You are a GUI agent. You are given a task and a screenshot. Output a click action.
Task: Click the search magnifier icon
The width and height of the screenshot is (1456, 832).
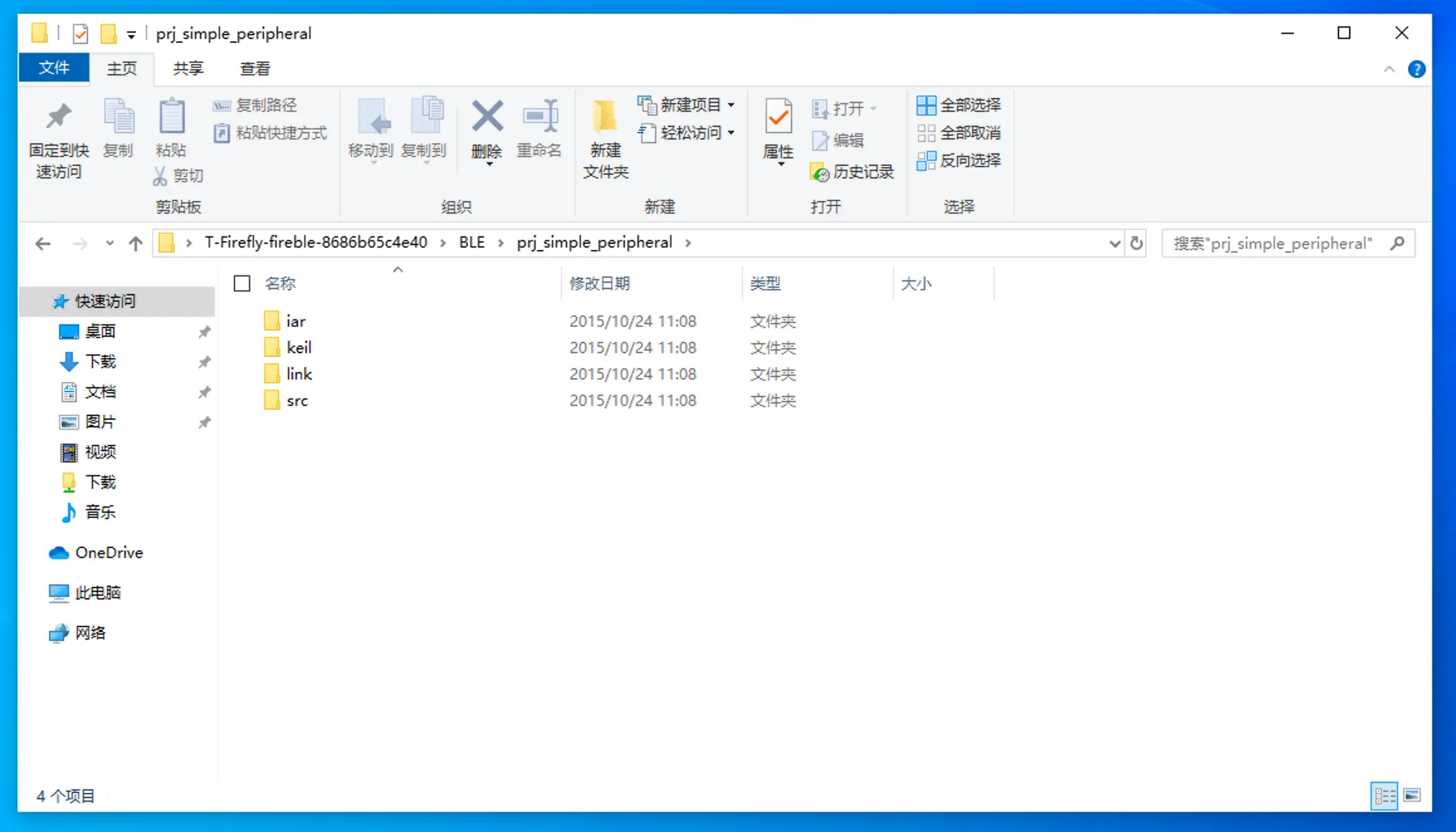coord(1398,243)
